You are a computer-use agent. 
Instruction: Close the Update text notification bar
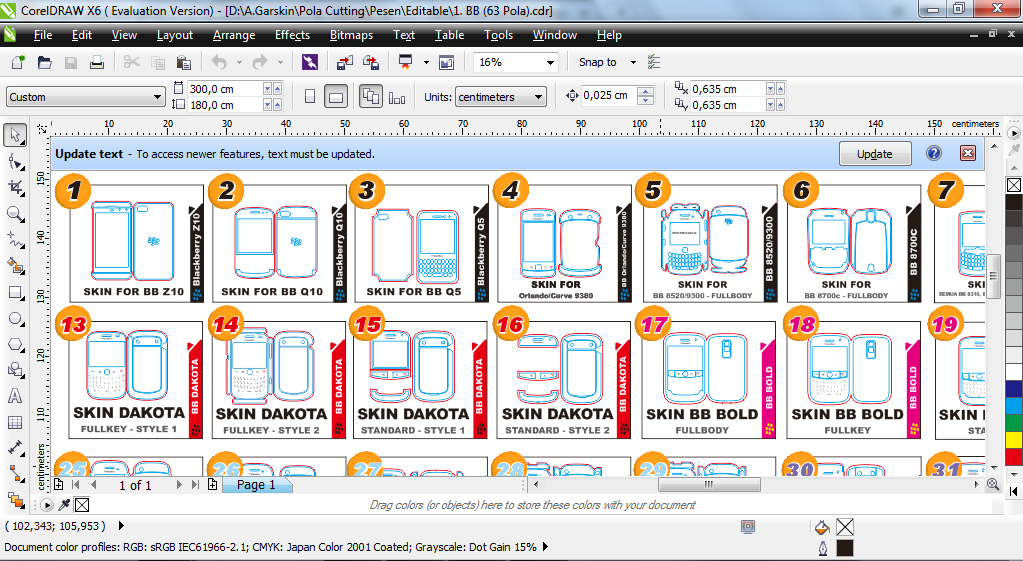tap(968, 153)
